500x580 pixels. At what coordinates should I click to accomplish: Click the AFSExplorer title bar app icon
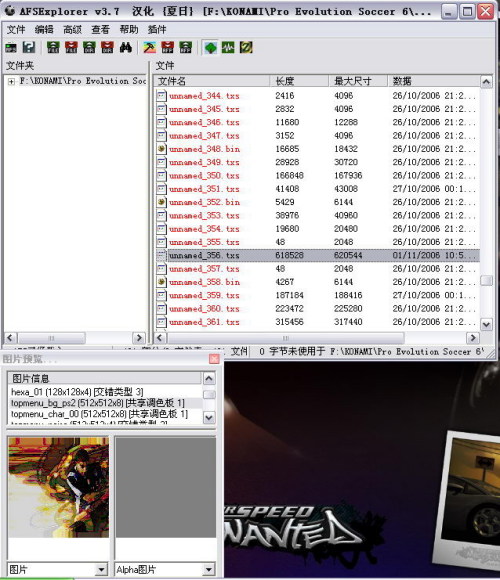click(x=10, y=11)
